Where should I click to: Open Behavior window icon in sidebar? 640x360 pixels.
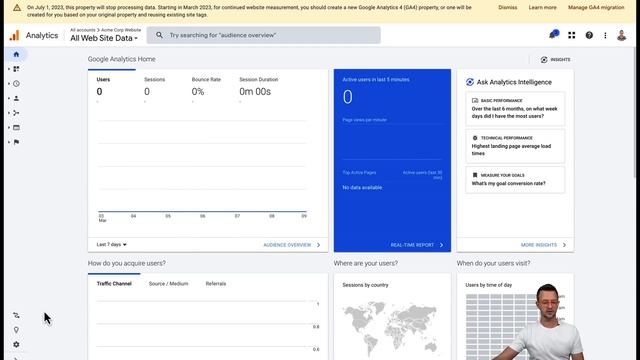[16, 128]
